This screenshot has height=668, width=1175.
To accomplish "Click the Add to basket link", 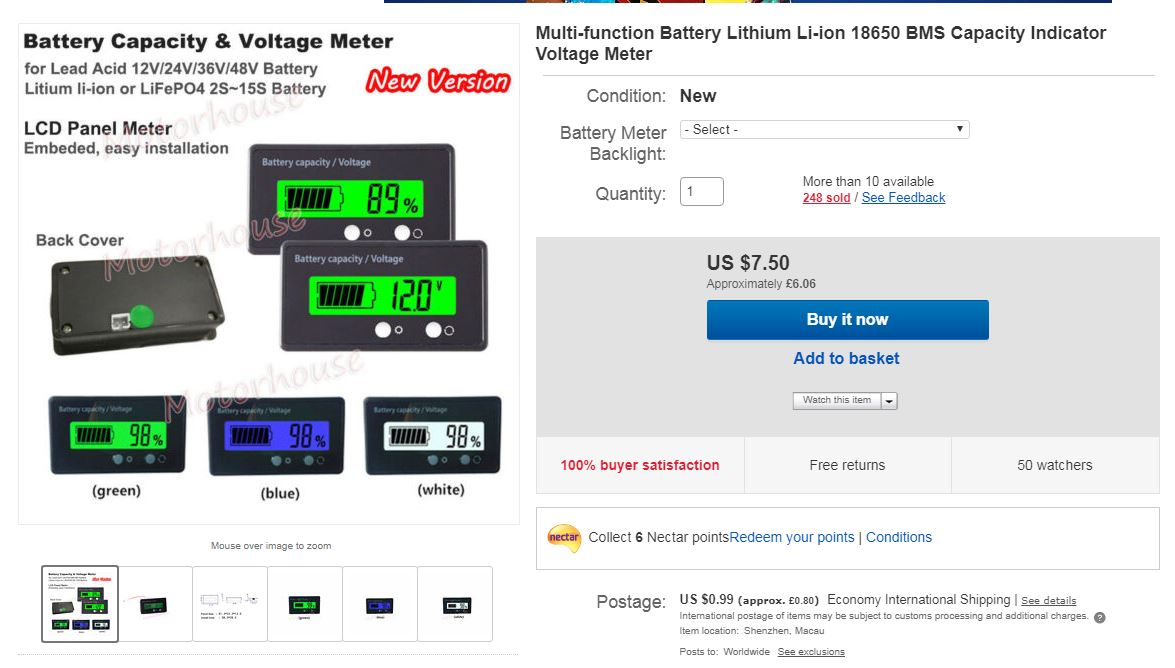I will (846, 358).
